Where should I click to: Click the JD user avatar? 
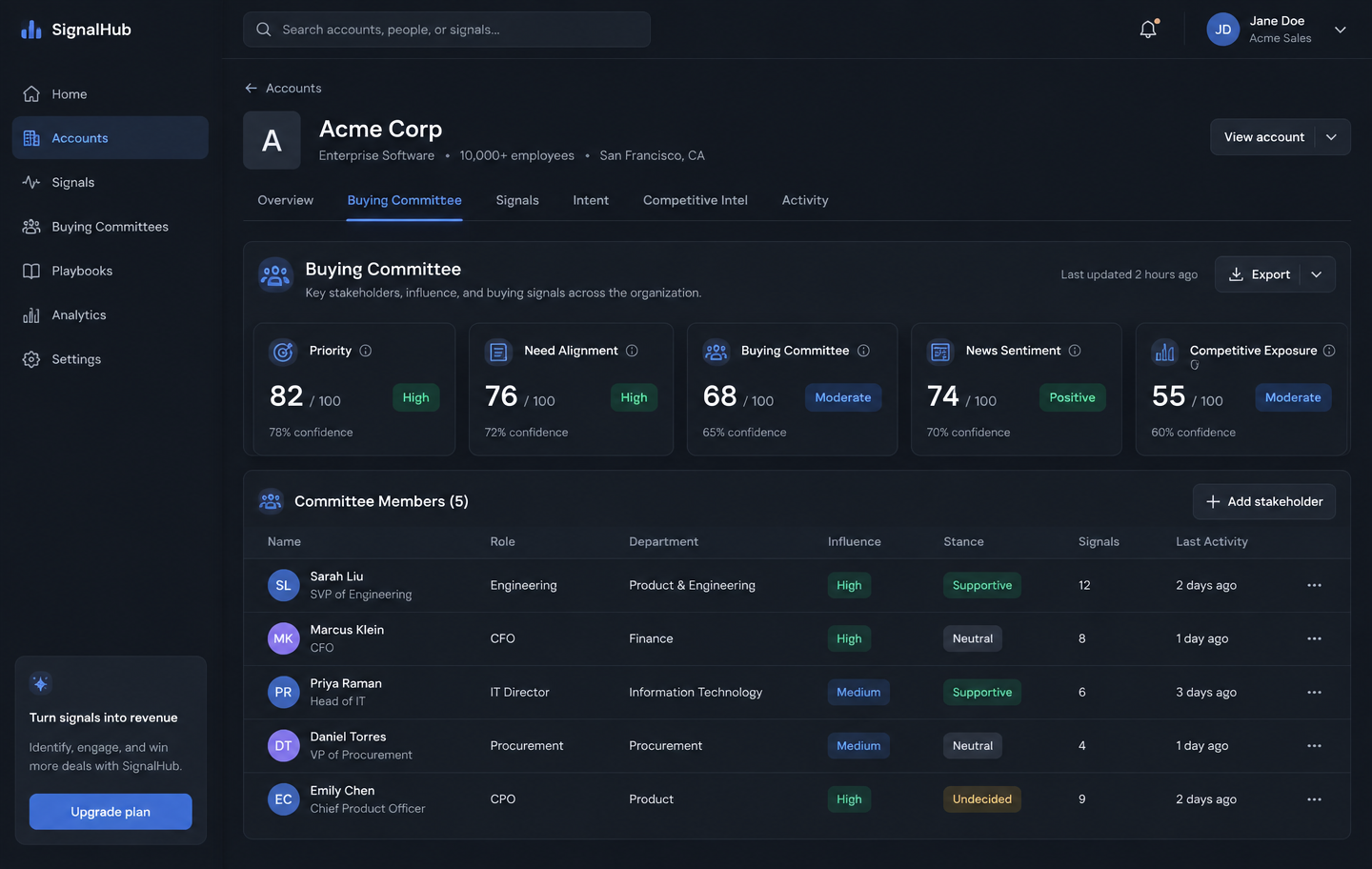[x=1223, y=30]
